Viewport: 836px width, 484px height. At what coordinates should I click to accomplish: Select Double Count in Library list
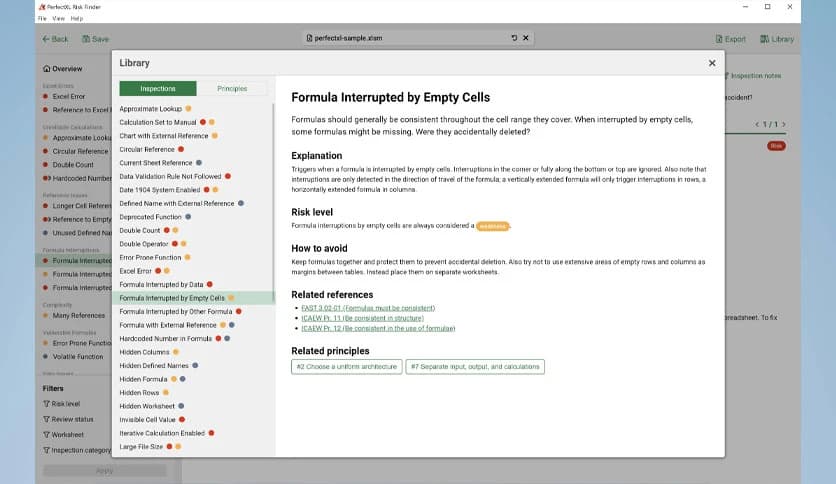149,230
